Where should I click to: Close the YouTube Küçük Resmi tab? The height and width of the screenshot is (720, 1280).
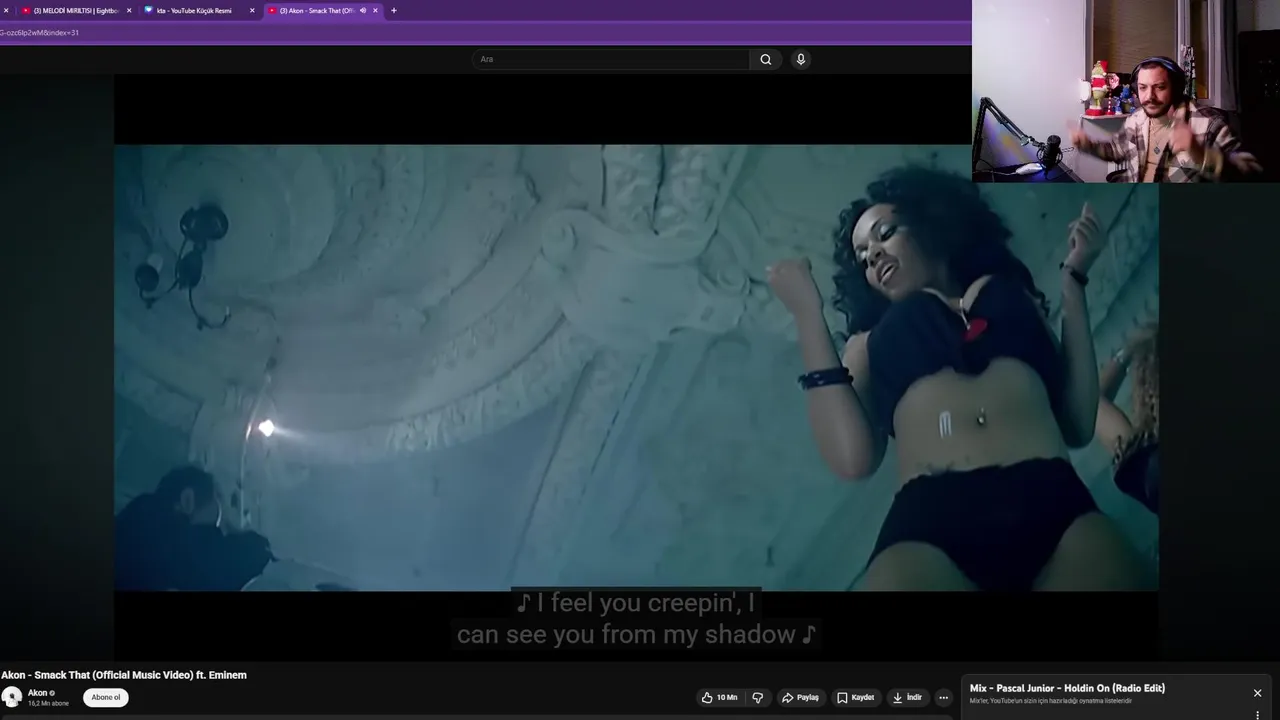(252, 11)
